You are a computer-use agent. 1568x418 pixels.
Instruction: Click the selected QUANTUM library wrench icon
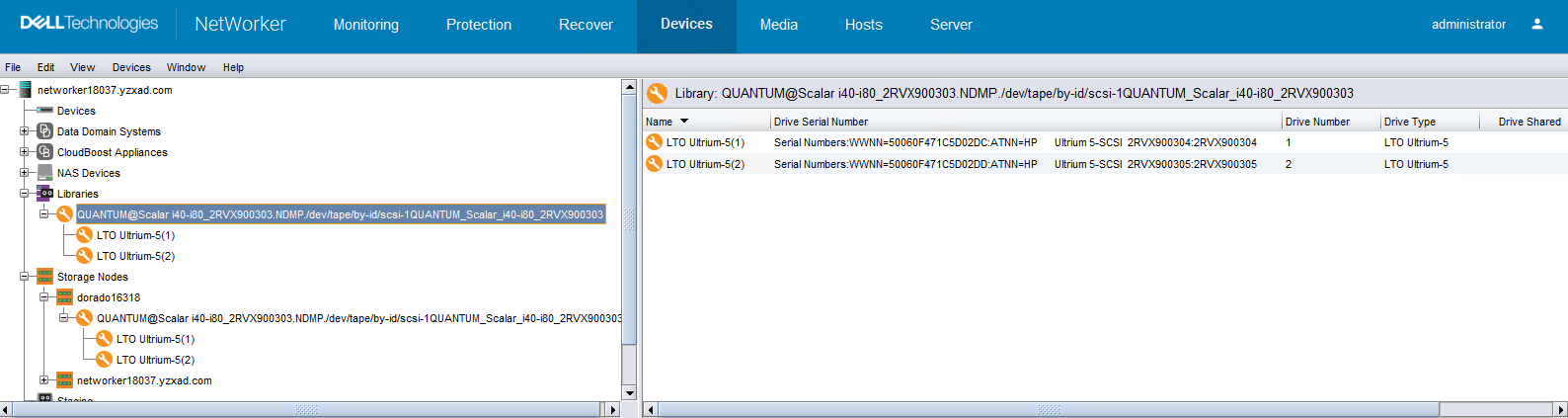[64, 214]
